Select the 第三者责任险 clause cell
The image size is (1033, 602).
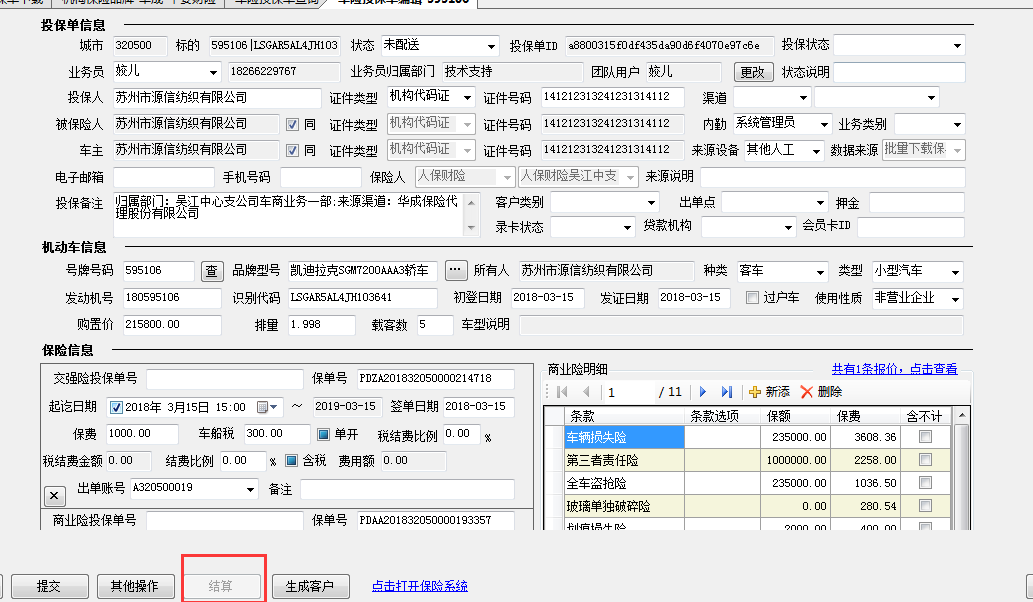point(624,460)
